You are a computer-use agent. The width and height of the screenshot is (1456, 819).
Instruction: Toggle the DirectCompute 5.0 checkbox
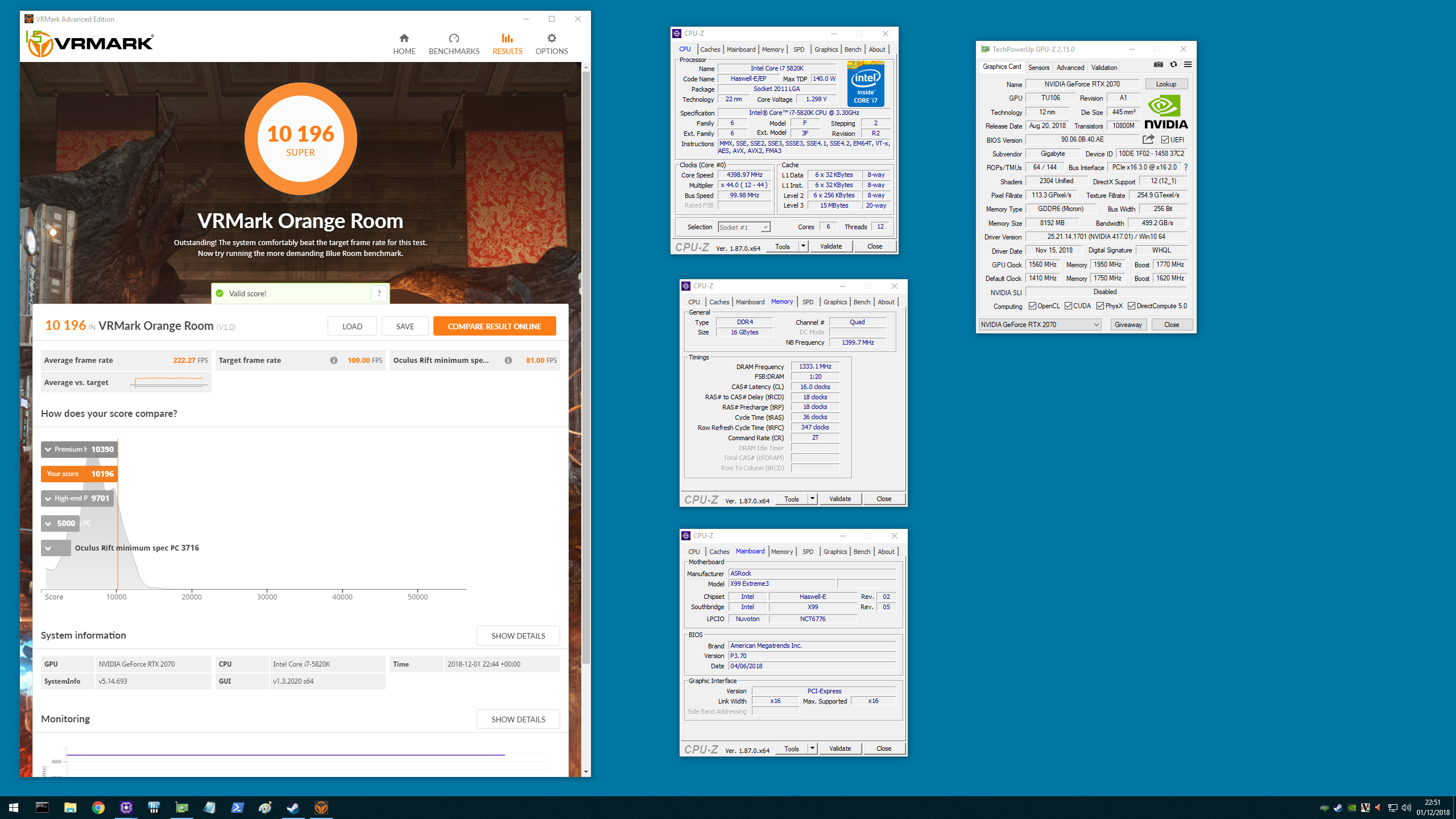(1131, 306)
